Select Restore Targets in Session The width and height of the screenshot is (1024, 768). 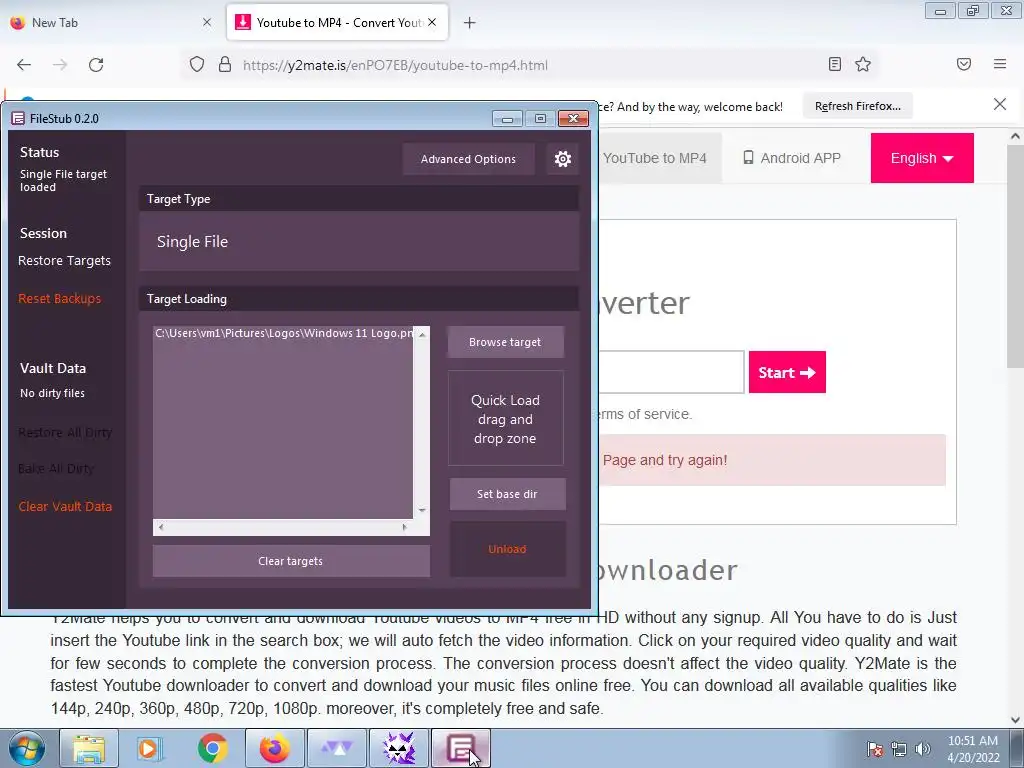click(x=64, y=261)
